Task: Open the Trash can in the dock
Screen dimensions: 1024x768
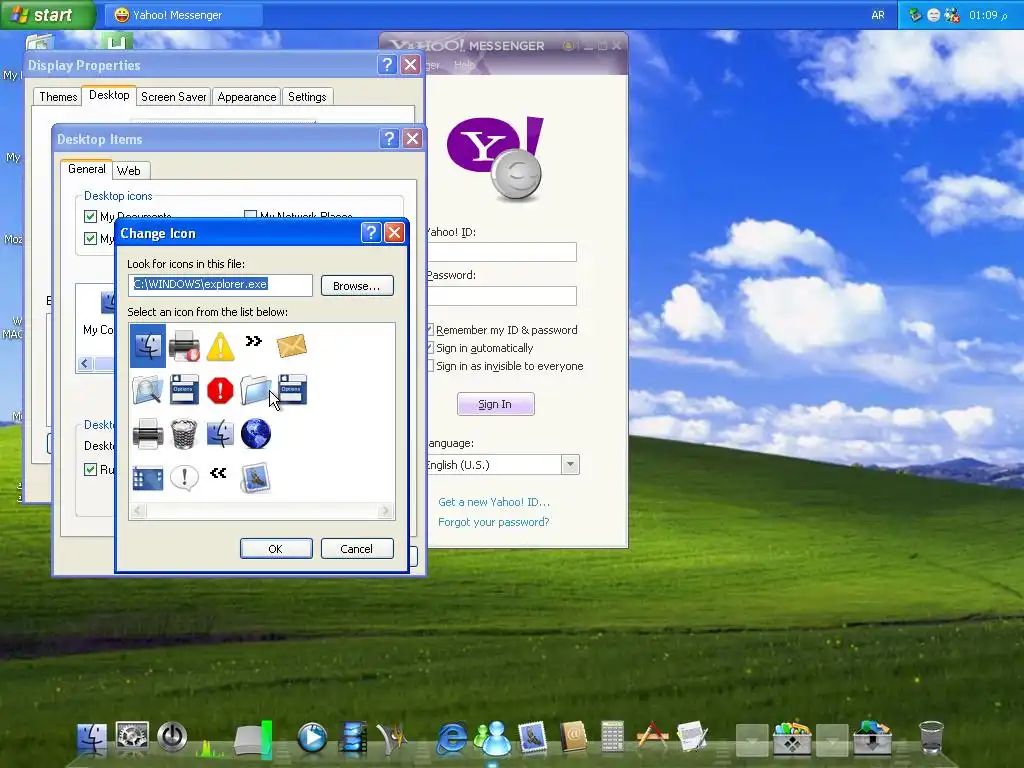Action: click(x=931, y=737)
